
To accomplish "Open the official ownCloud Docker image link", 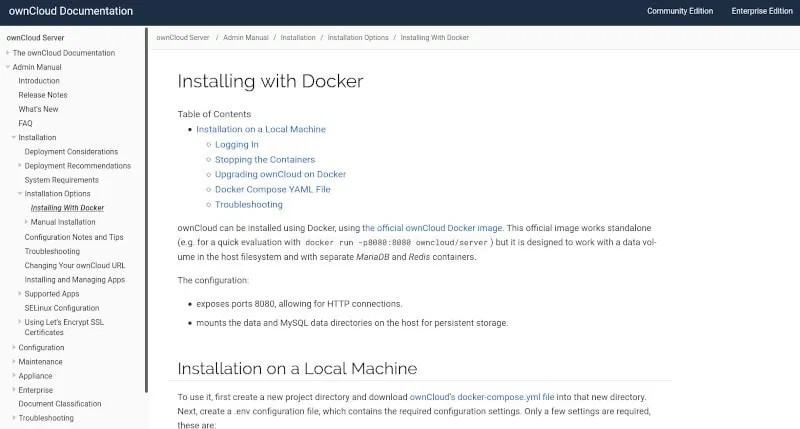I will point(432,228).
